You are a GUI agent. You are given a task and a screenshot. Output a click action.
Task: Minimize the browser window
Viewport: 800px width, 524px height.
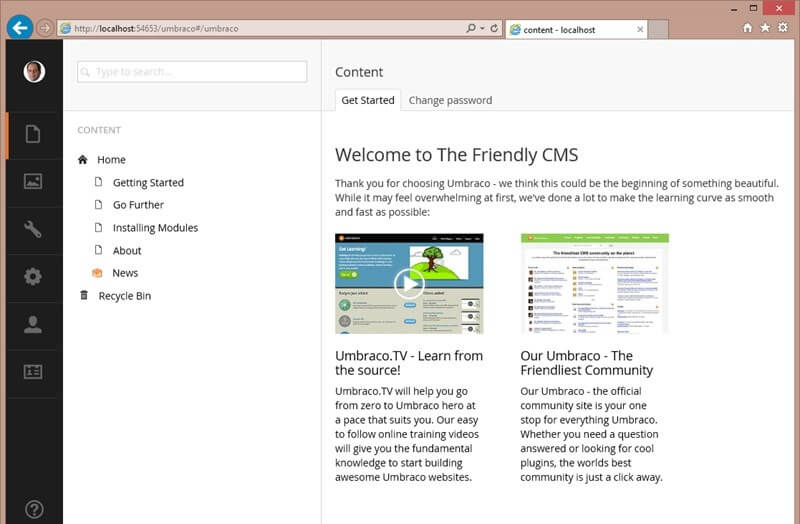click(734, 9)
